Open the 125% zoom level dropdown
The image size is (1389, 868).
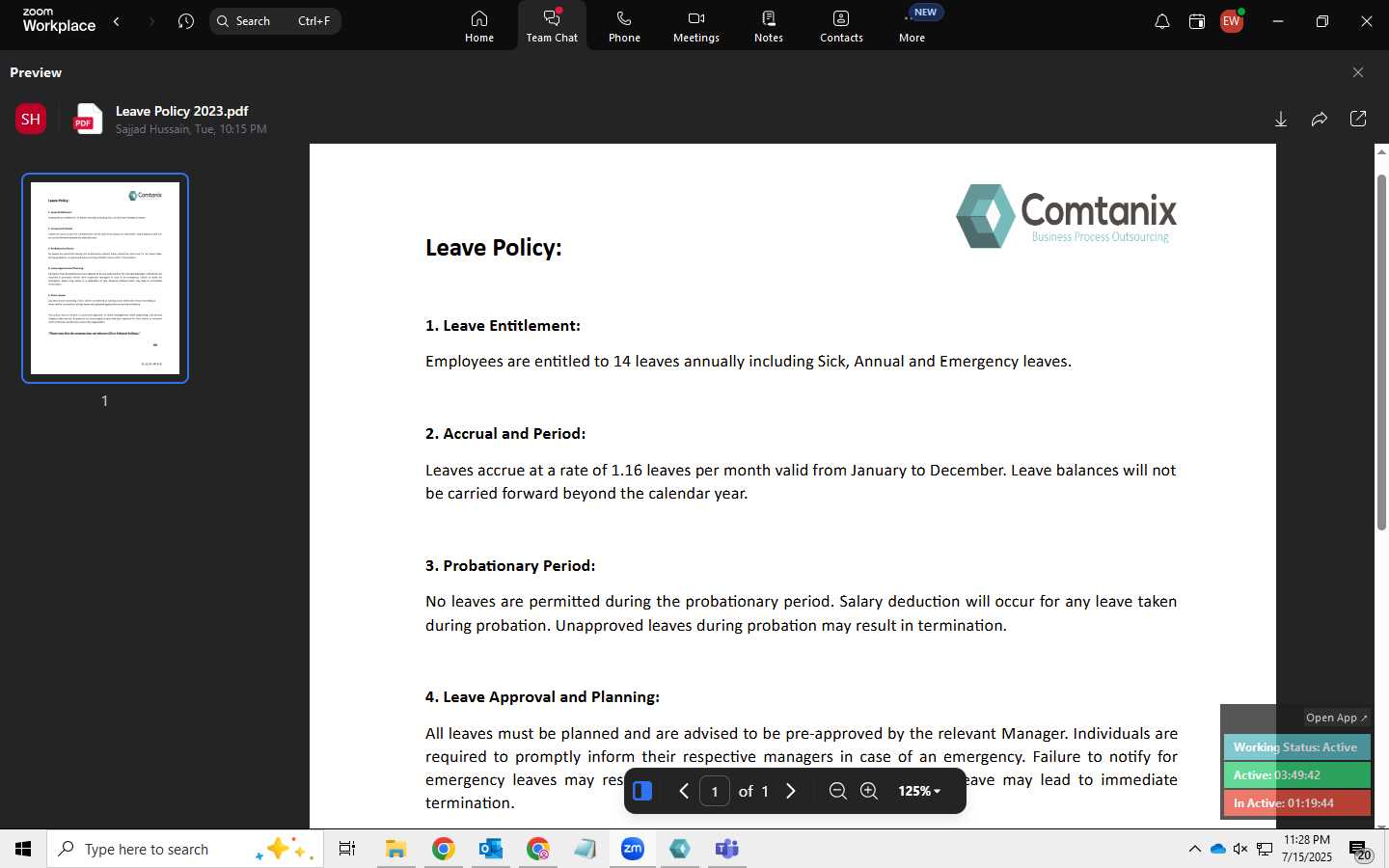click(x=918, y=791)
